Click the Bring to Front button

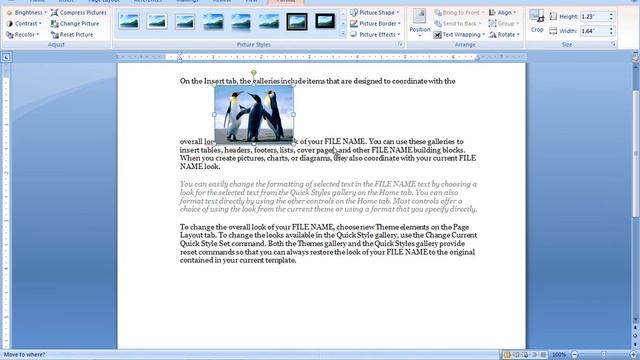459,13
